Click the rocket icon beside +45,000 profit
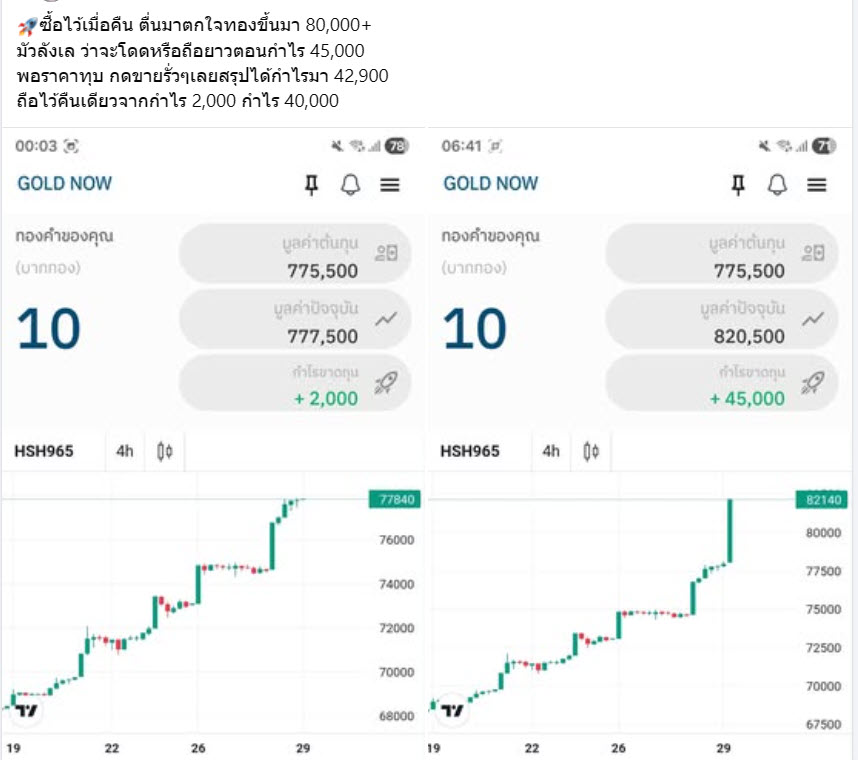The image size is (858, 760). tap(813, 382)
